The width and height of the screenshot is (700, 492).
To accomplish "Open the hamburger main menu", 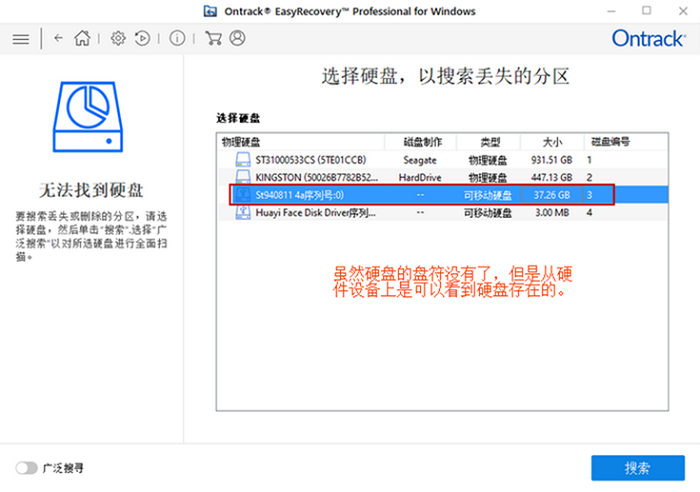I will pyautogui.click(x=20, y=39).
